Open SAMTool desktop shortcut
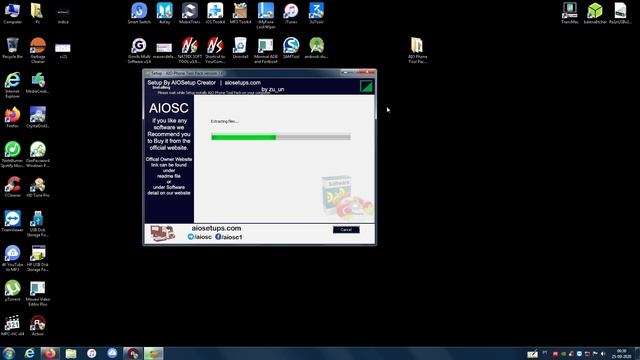 pyautogui.click(x=291, y=48)
